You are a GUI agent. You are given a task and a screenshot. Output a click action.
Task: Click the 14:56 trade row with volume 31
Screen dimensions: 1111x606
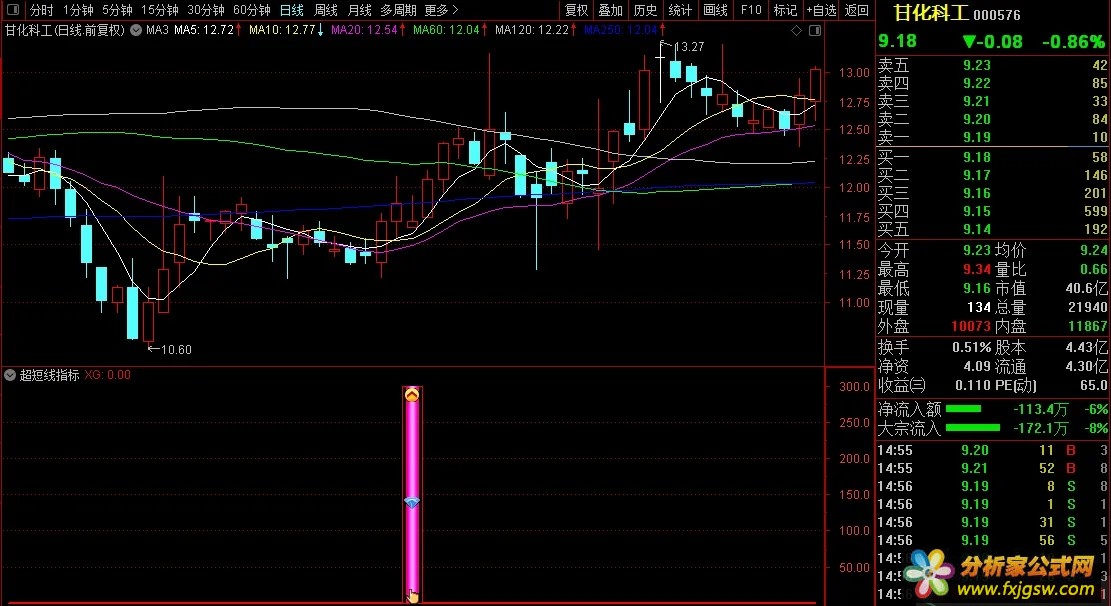click(992, 522)
